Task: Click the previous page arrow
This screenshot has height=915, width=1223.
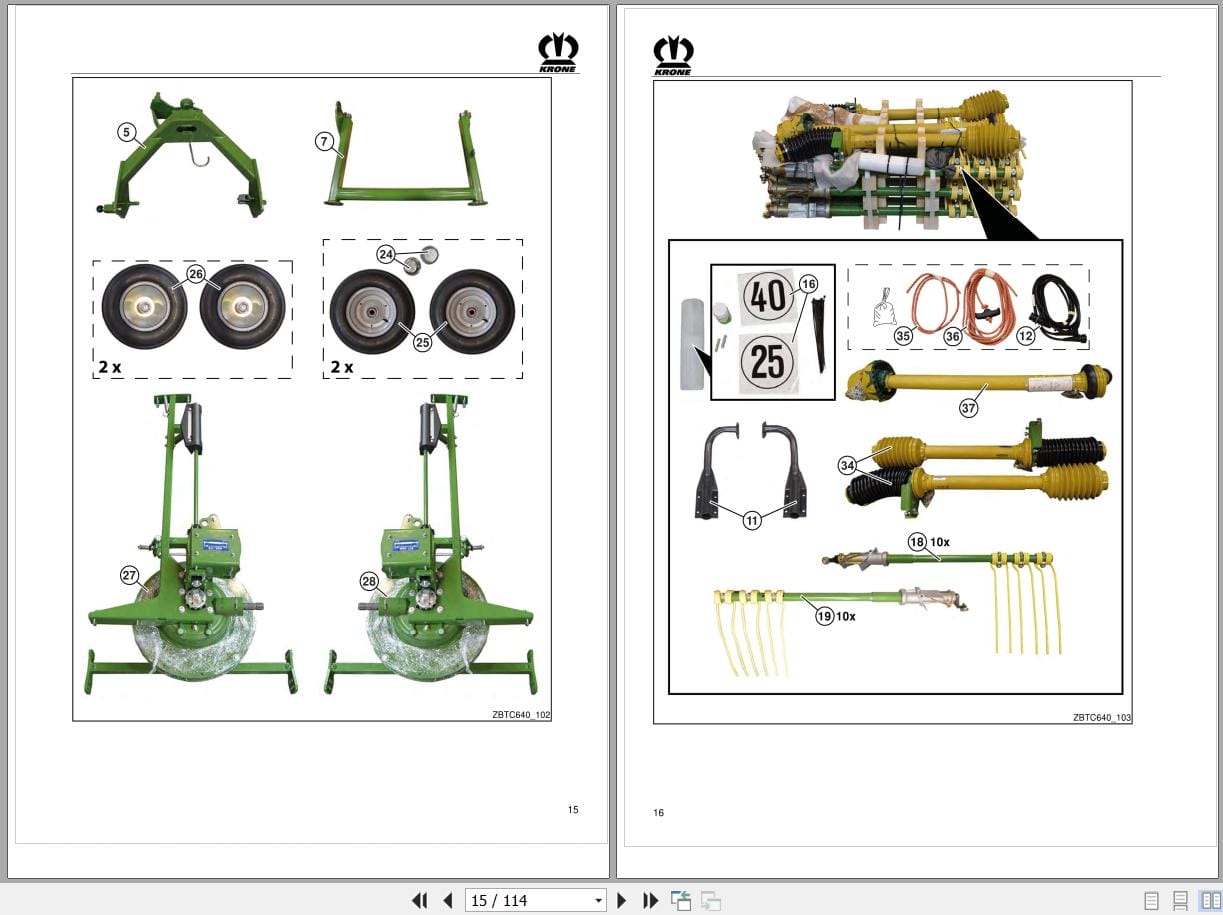Action: [447, 900]
